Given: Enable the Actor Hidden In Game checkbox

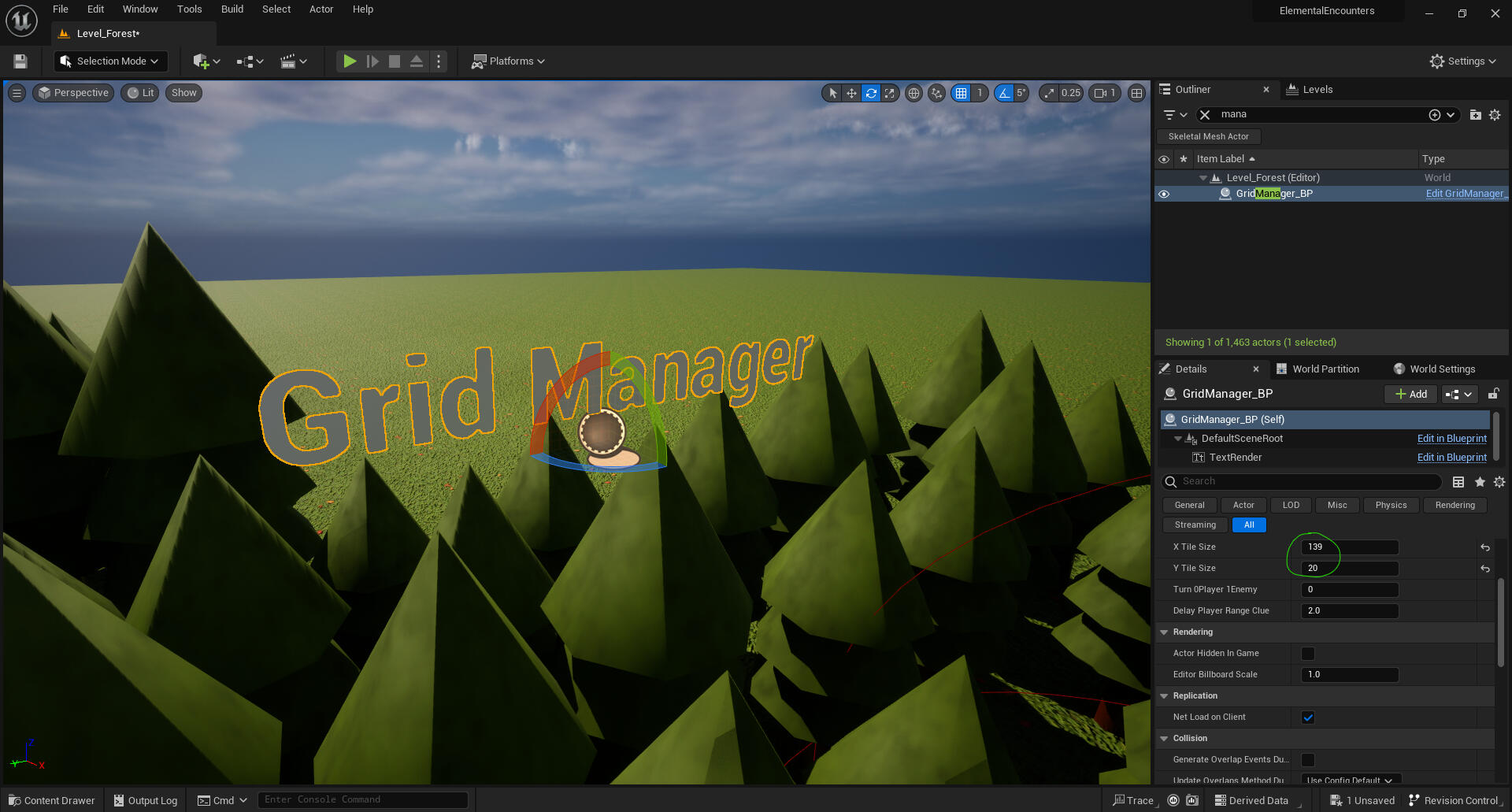Looking at the screenshot, I should [x=1308, y=654].
